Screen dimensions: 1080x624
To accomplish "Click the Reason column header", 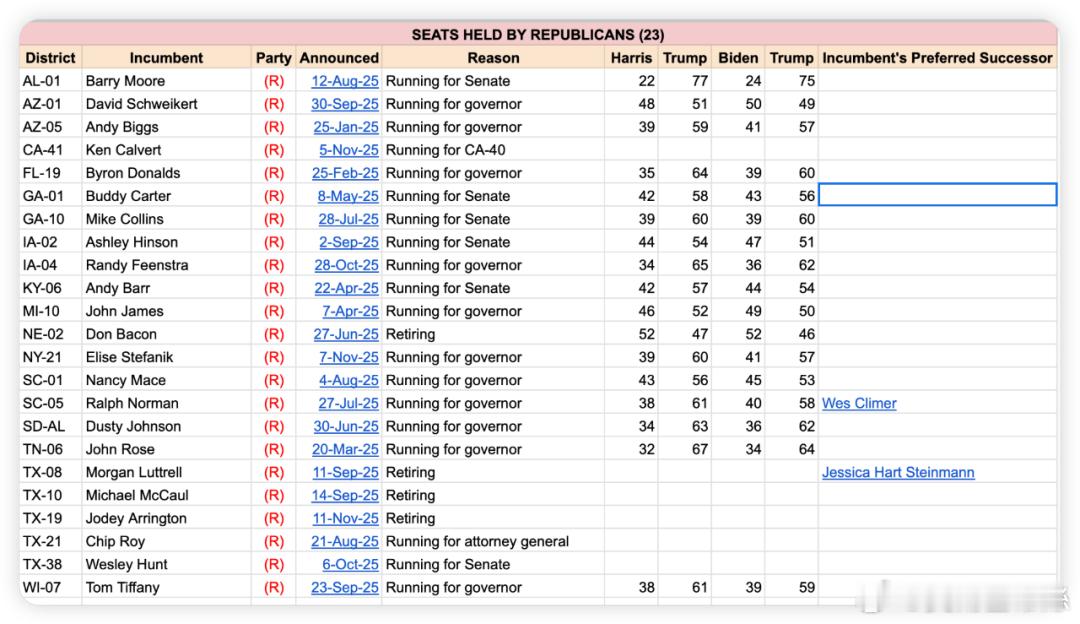I will [493, 58].
